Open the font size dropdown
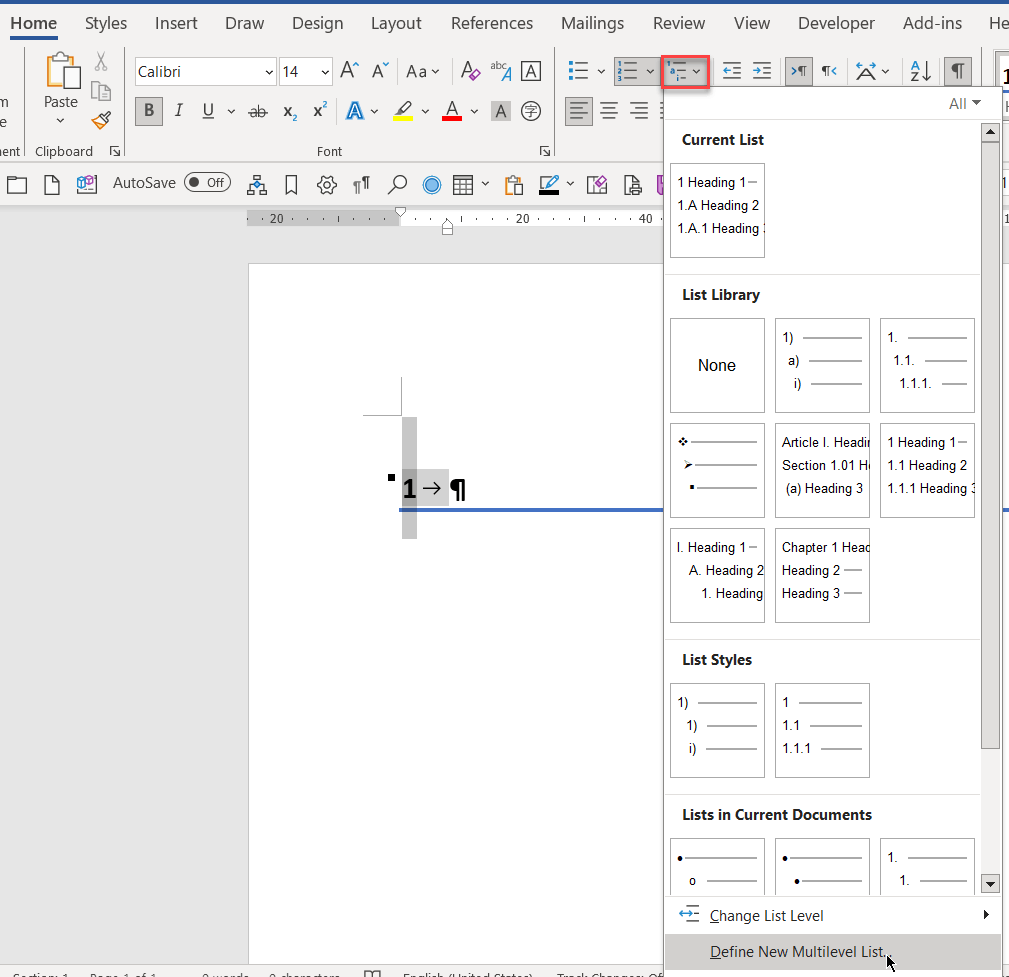 [325, 72]
